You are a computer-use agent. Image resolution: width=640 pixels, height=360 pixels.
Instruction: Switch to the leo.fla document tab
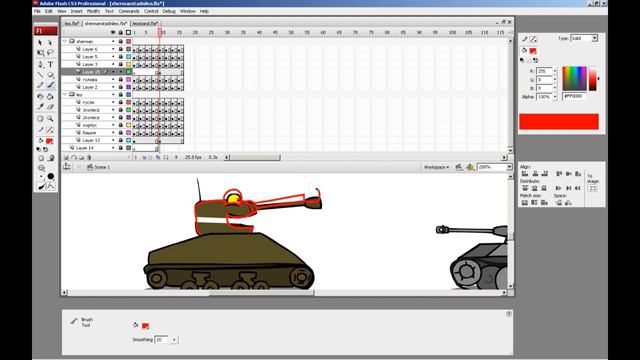pyautogui.click(x=72, y=24)
